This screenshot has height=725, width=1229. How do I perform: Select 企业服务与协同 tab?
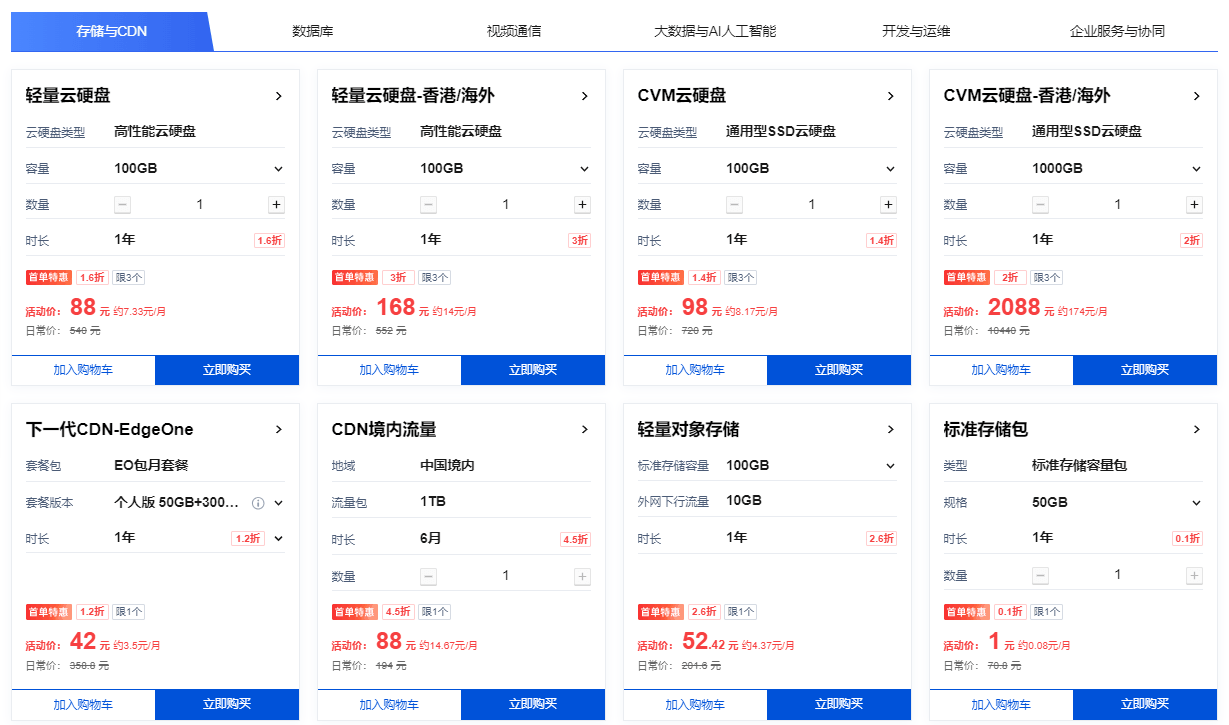[x=1117, y=31]
